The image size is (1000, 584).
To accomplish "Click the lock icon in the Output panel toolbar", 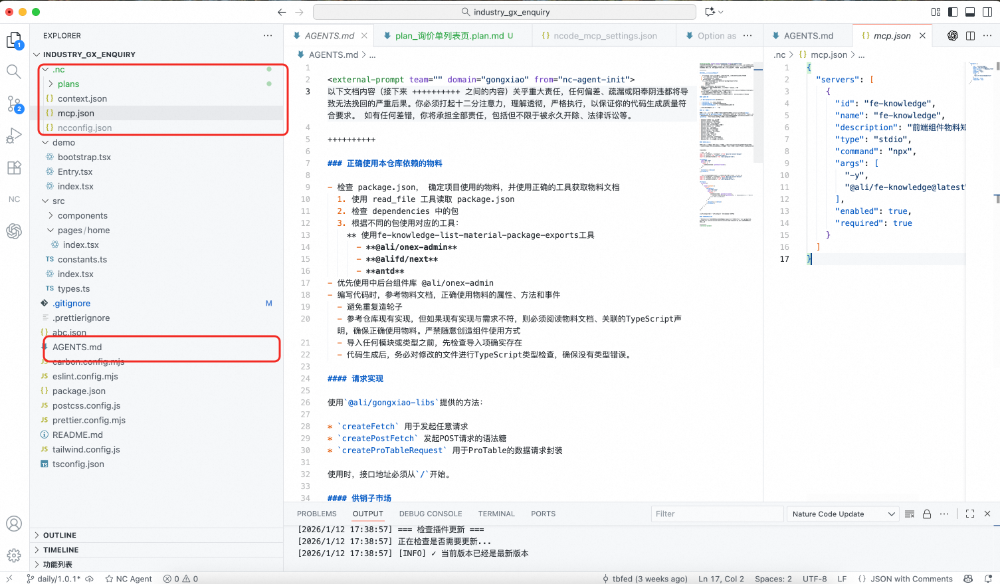I will pos(927,513).
